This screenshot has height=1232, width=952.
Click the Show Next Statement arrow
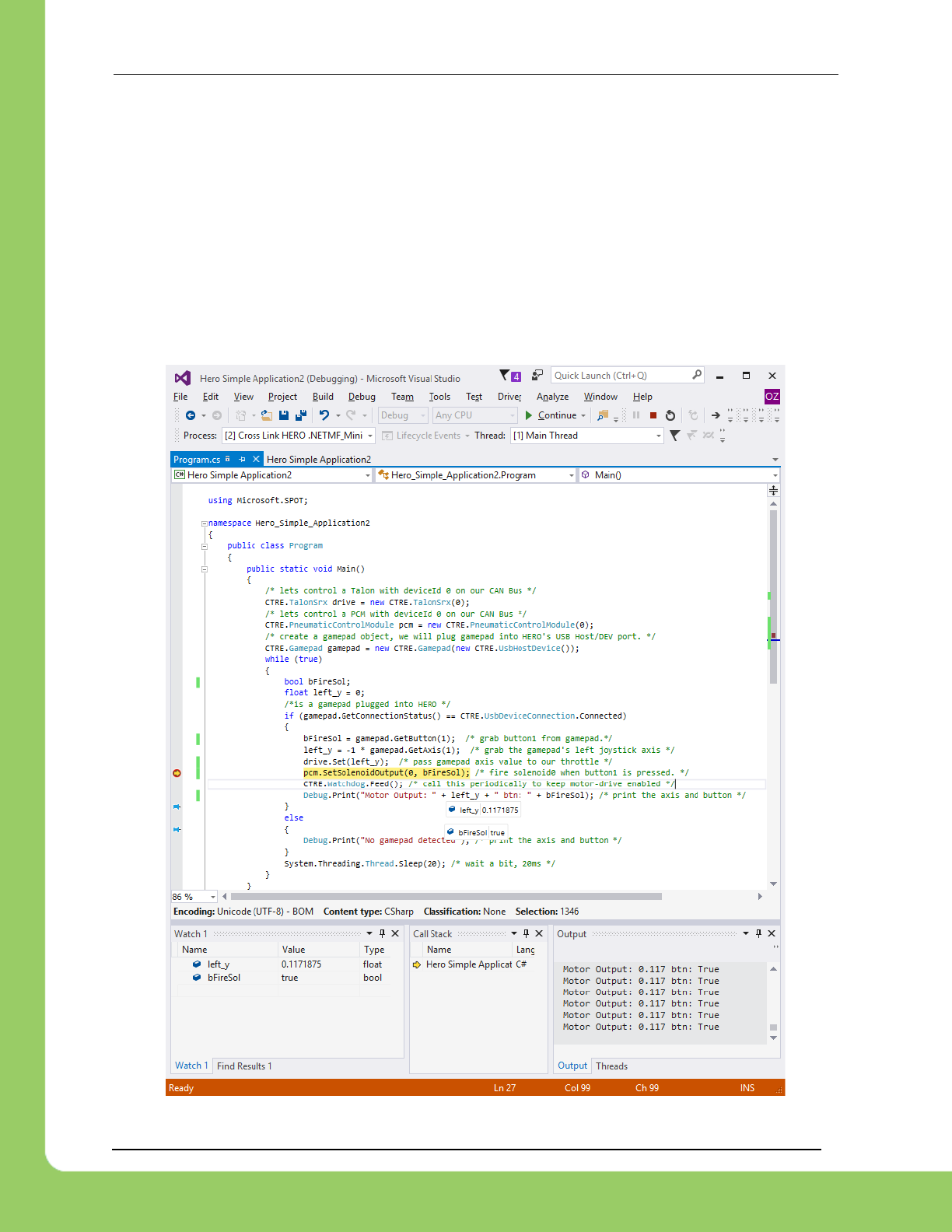point(716,415)
